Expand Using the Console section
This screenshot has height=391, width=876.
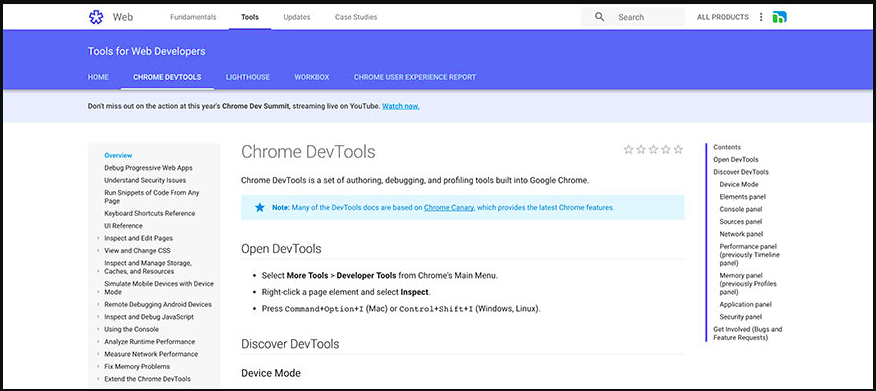98,330
